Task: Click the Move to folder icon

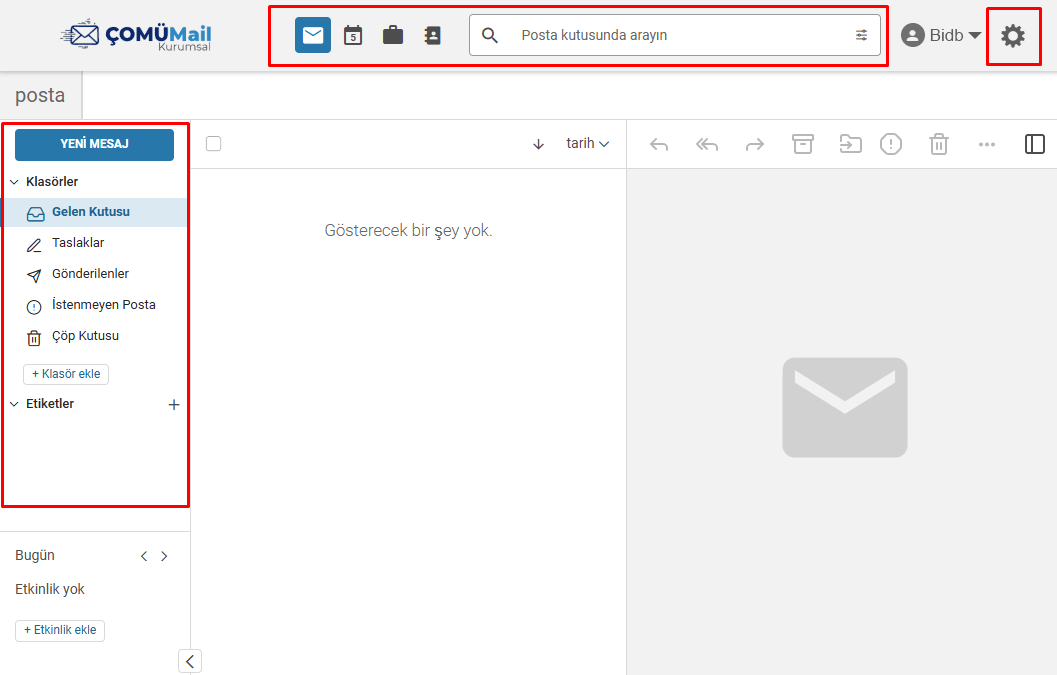Action: (850, 144)
